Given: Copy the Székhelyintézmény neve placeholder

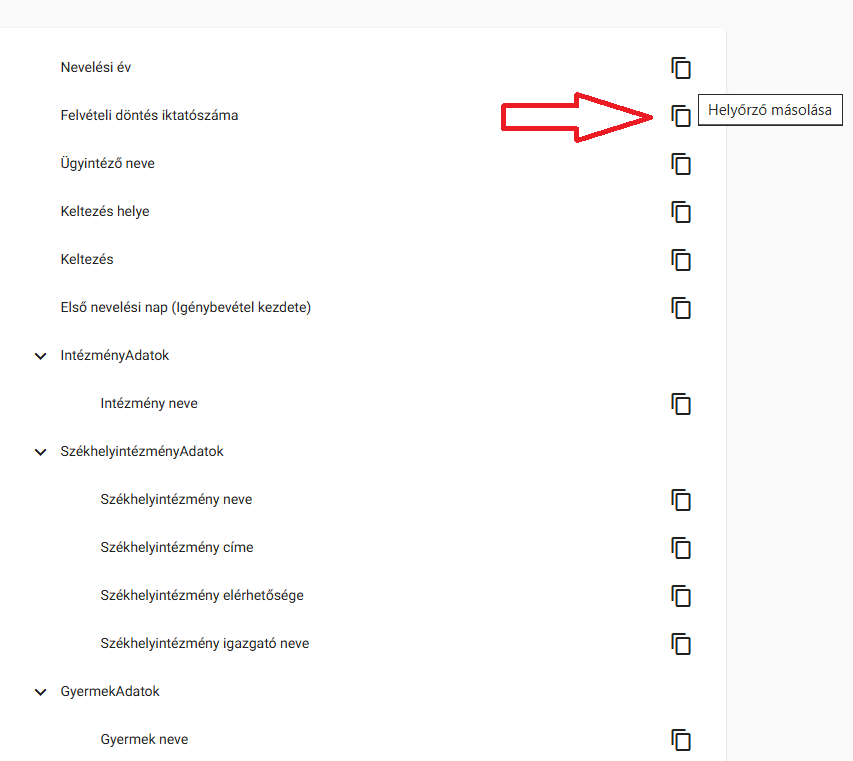Looking at the screenshot, I should [x=681, y=500].
